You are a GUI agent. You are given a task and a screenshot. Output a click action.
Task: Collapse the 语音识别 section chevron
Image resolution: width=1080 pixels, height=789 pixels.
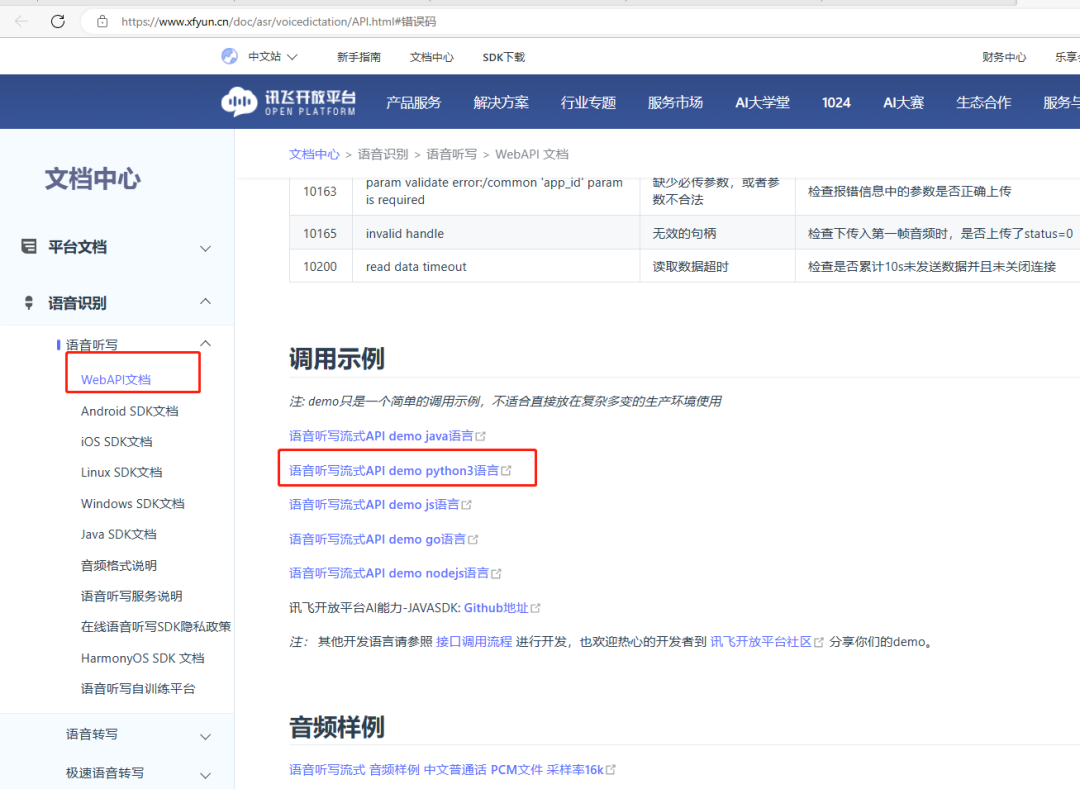[205, 302]
